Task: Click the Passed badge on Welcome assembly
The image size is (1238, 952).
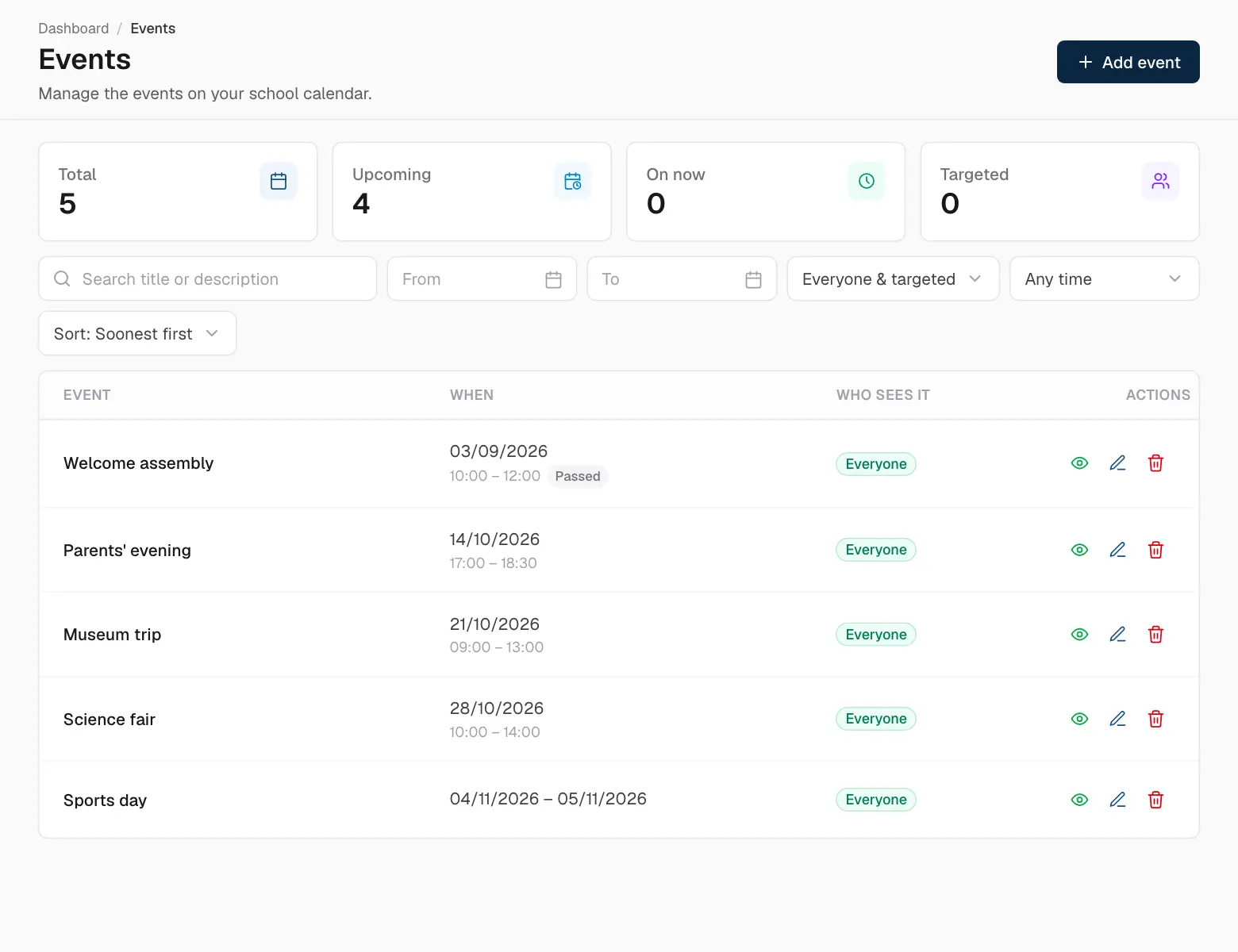Action: click(578, 476)
